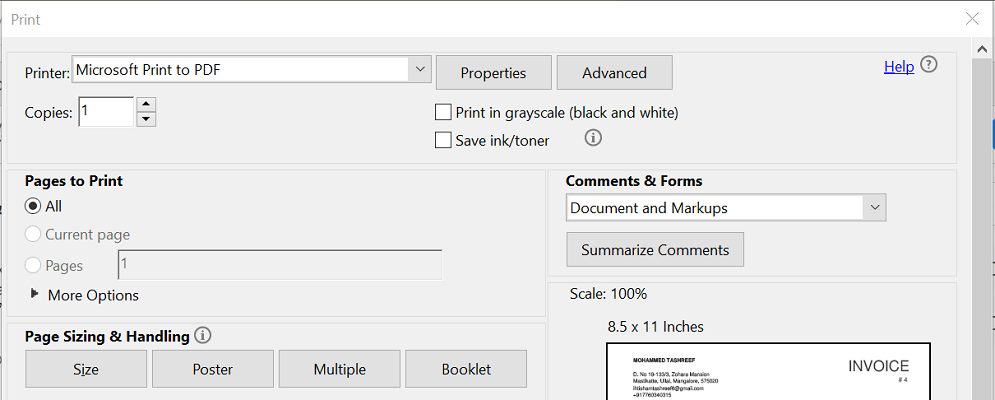
Task: Open the Advanced print settings
Action: tap(614, 73)
